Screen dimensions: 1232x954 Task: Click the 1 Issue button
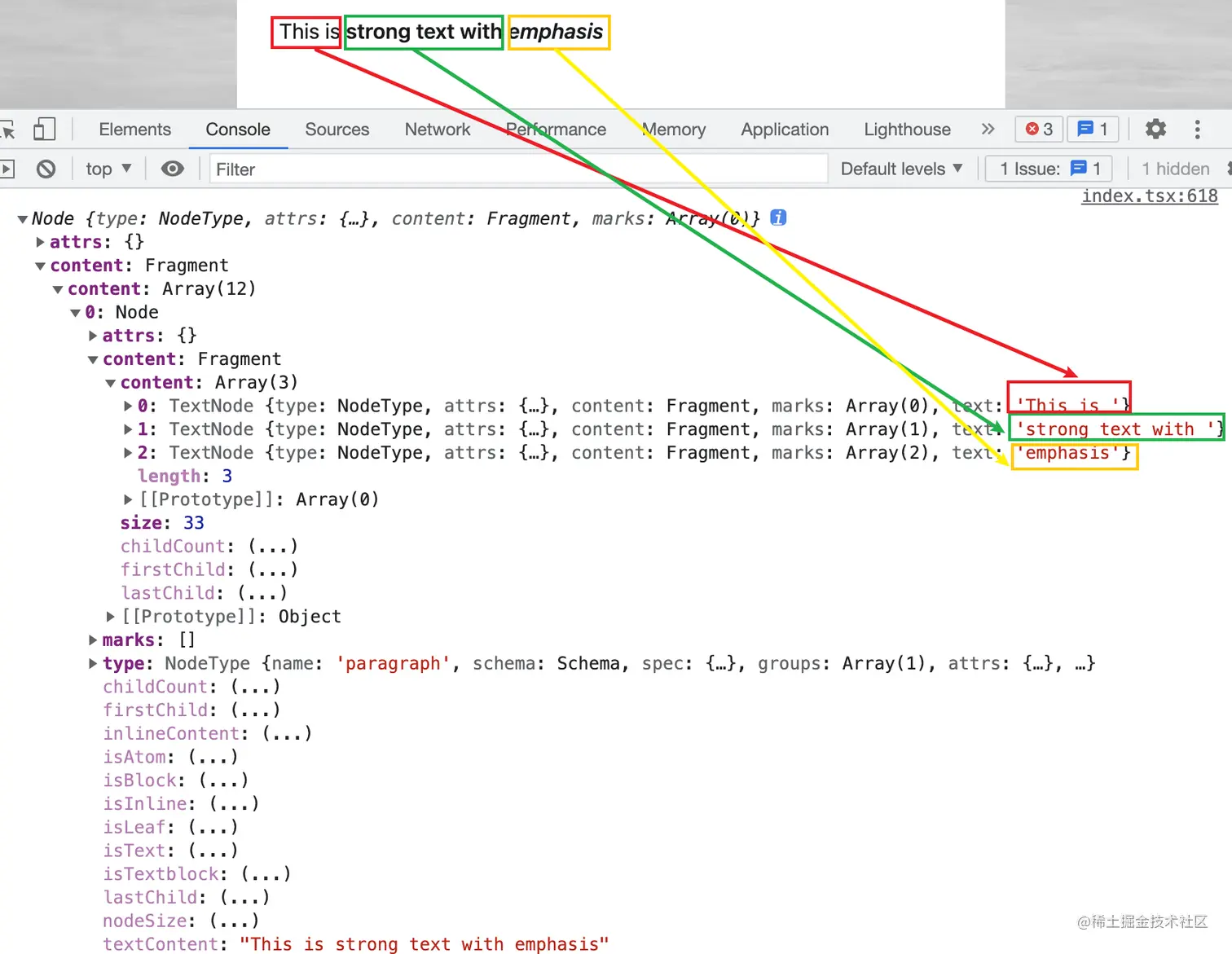(x=1048, y=169)
